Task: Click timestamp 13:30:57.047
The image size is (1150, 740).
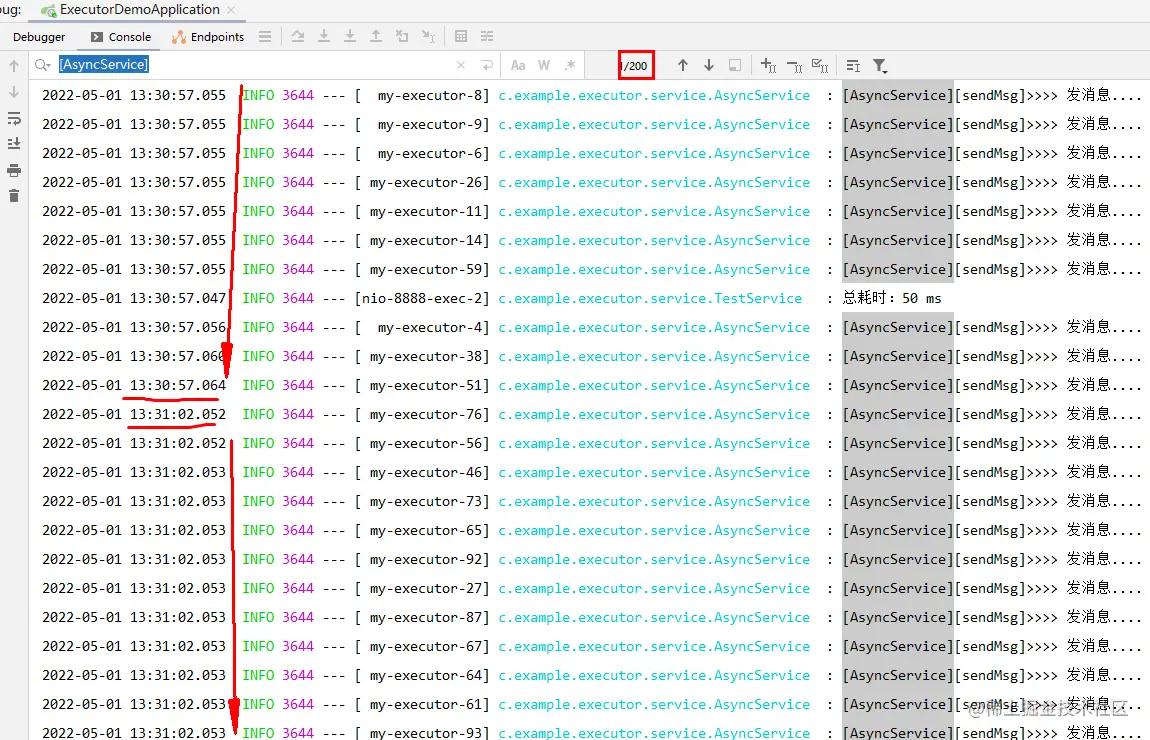Action: 178,298
